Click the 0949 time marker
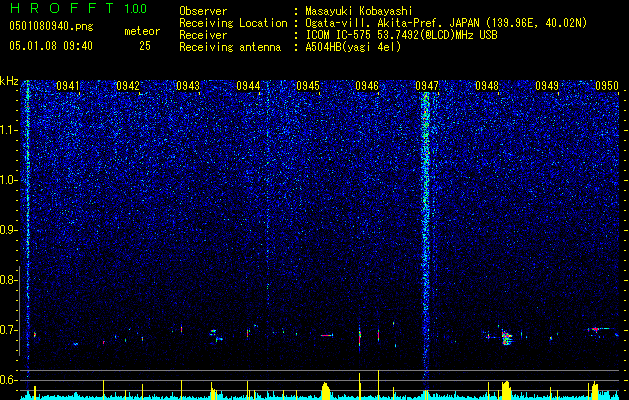629x400 pixels. click(x=547, y=86)
